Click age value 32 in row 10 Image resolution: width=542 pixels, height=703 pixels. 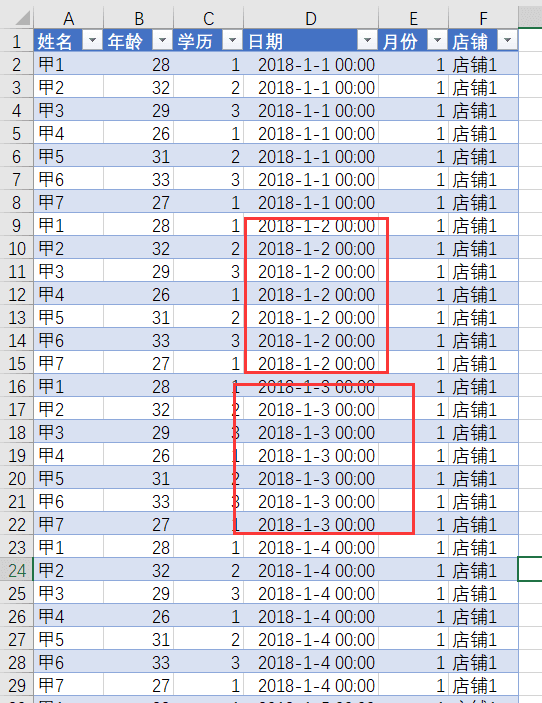coord(139,248)
